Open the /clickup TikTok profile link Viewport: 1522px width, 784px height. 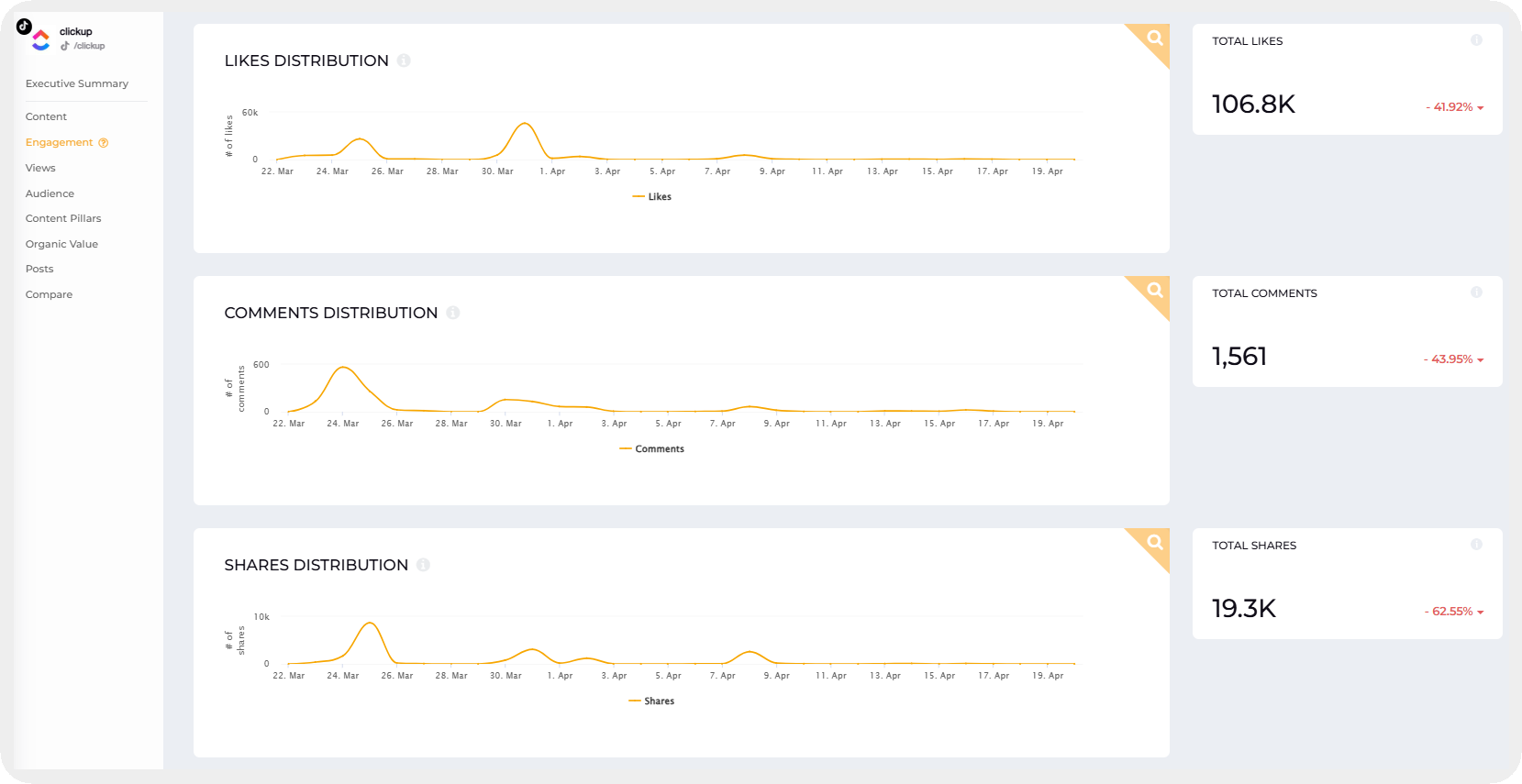88,46
